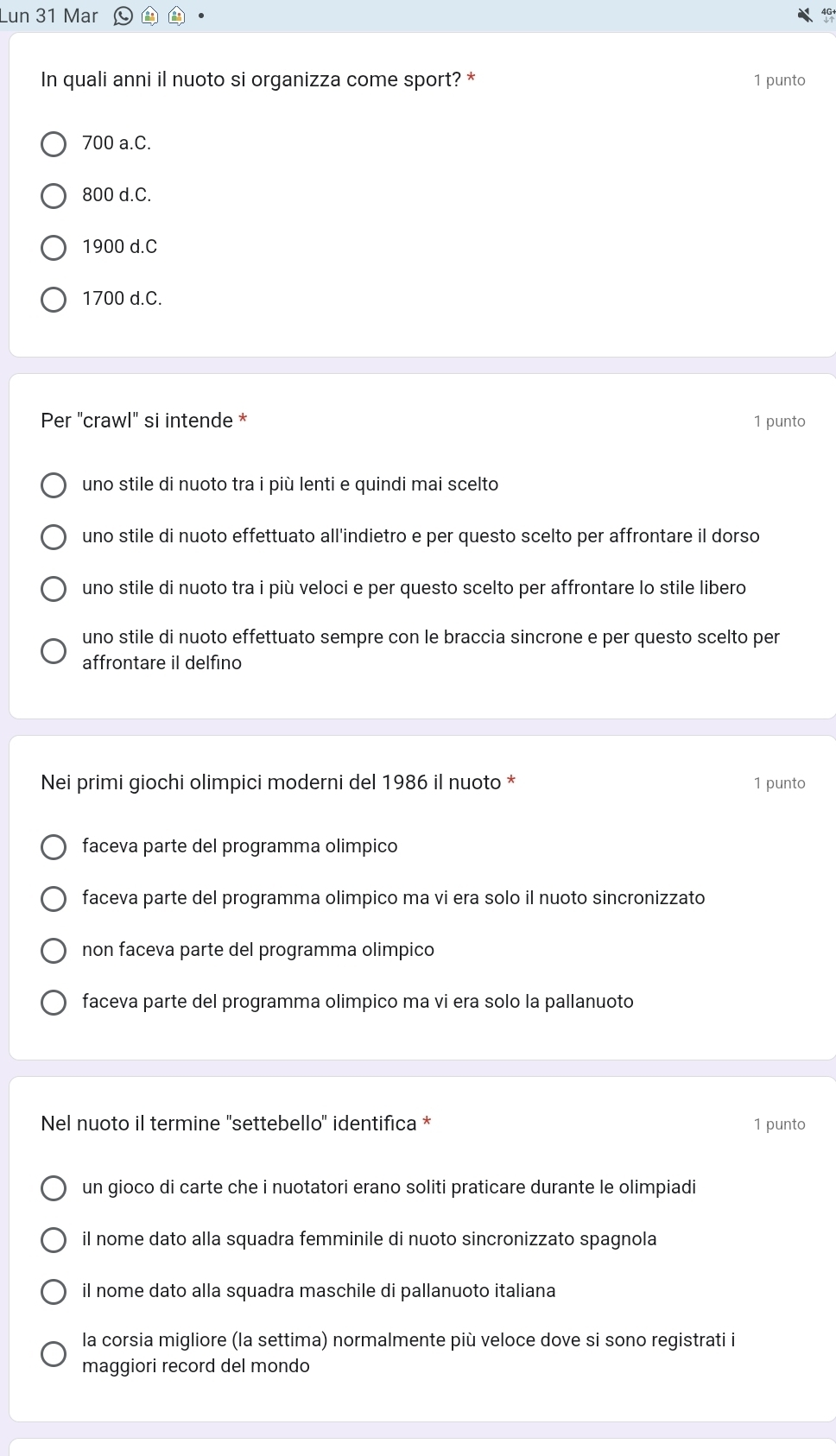Tap the 4G network indicator icon
The height and width of the screenshot is (1456, 836).
click(x=828, y=15)
